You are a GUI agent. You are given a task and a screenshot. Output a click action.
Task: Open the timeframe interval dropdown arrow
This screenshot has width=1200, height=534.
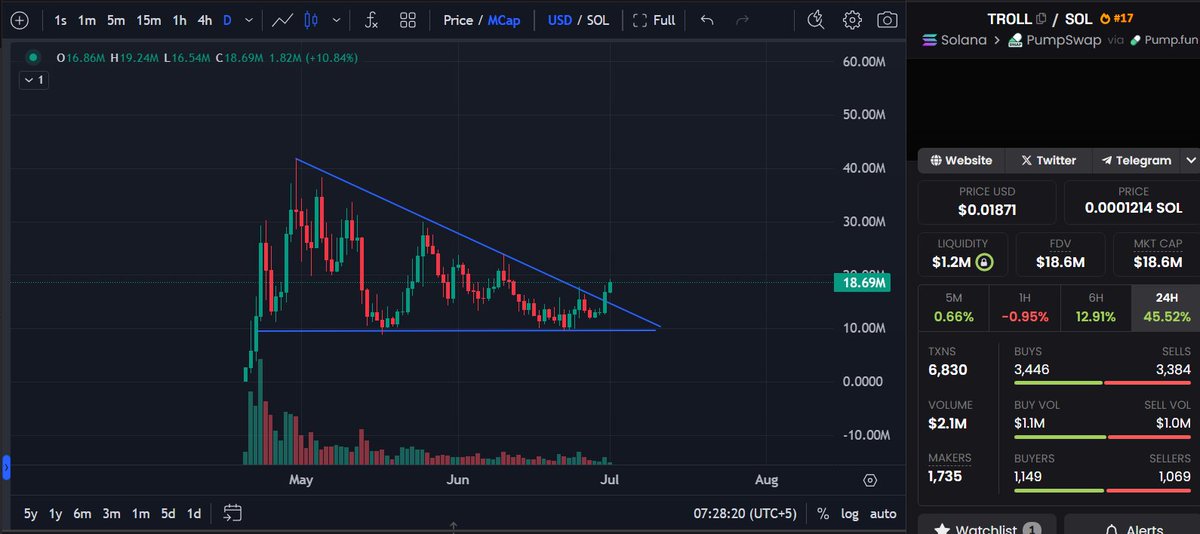pos(248,19)
